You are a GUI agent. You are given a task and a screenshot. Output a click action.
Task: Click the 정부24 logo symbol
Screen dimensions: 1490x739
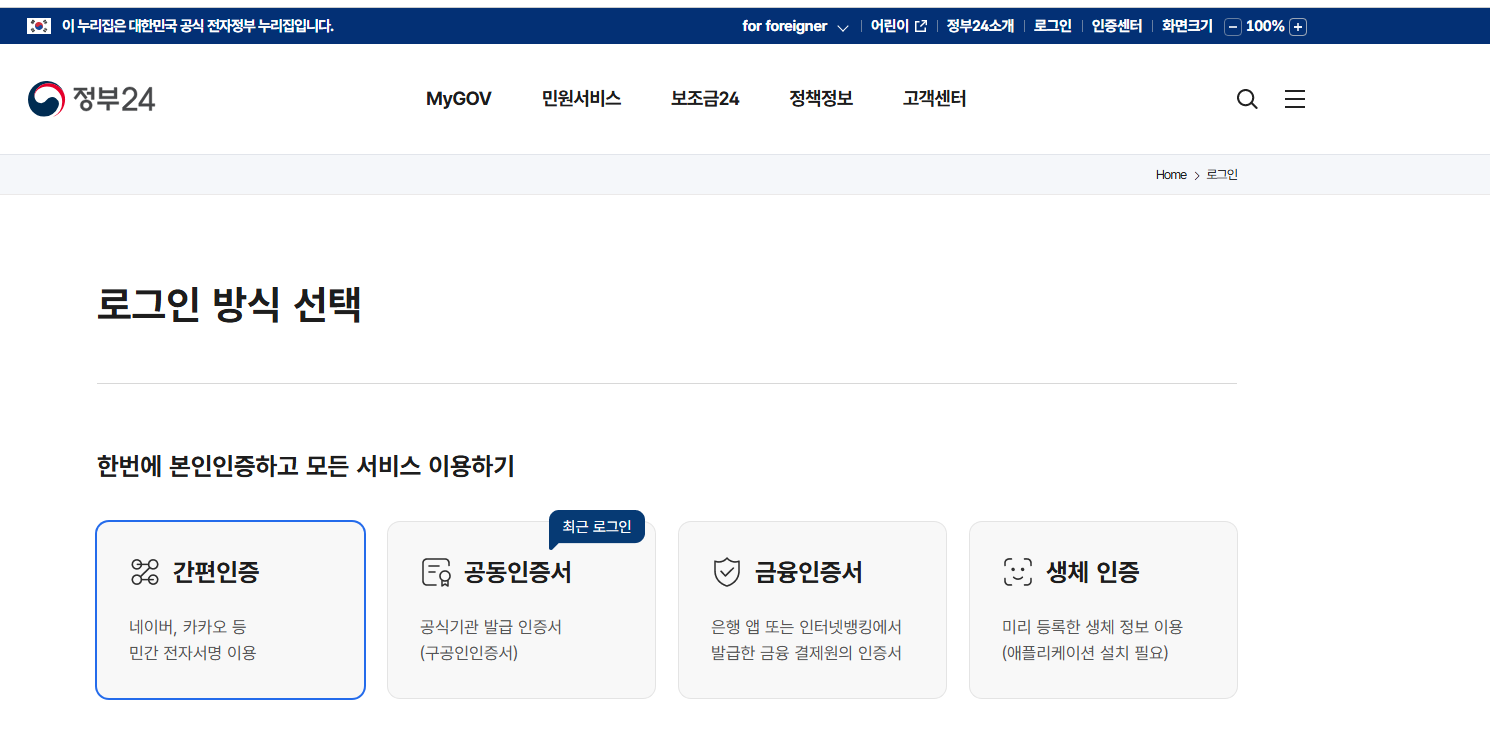pyautogui.click(x=45, y=98)
